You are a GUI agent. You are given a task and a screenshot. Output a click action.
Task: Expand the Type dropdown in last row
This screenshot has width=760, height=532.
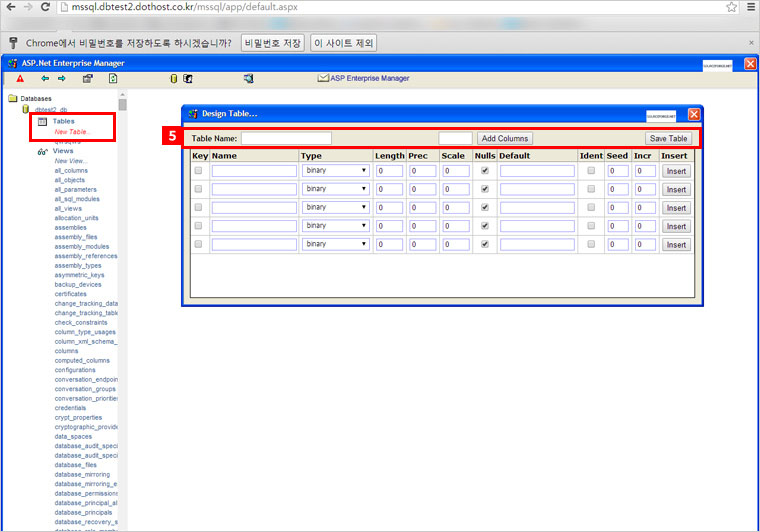tap(335, 244)
